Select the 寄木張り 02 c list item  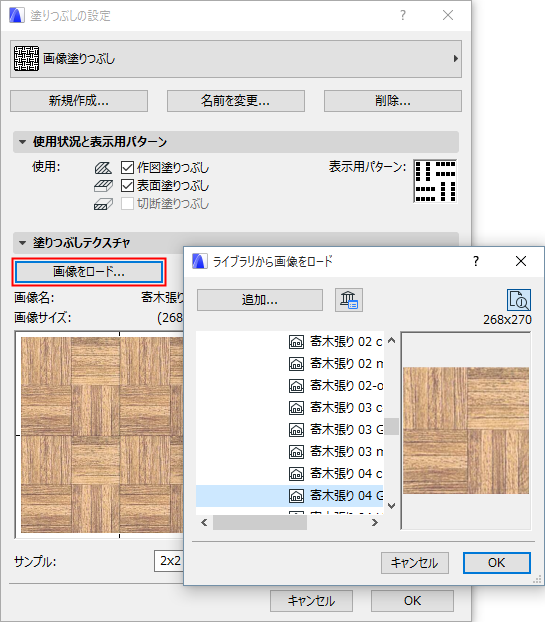(290, 342)
